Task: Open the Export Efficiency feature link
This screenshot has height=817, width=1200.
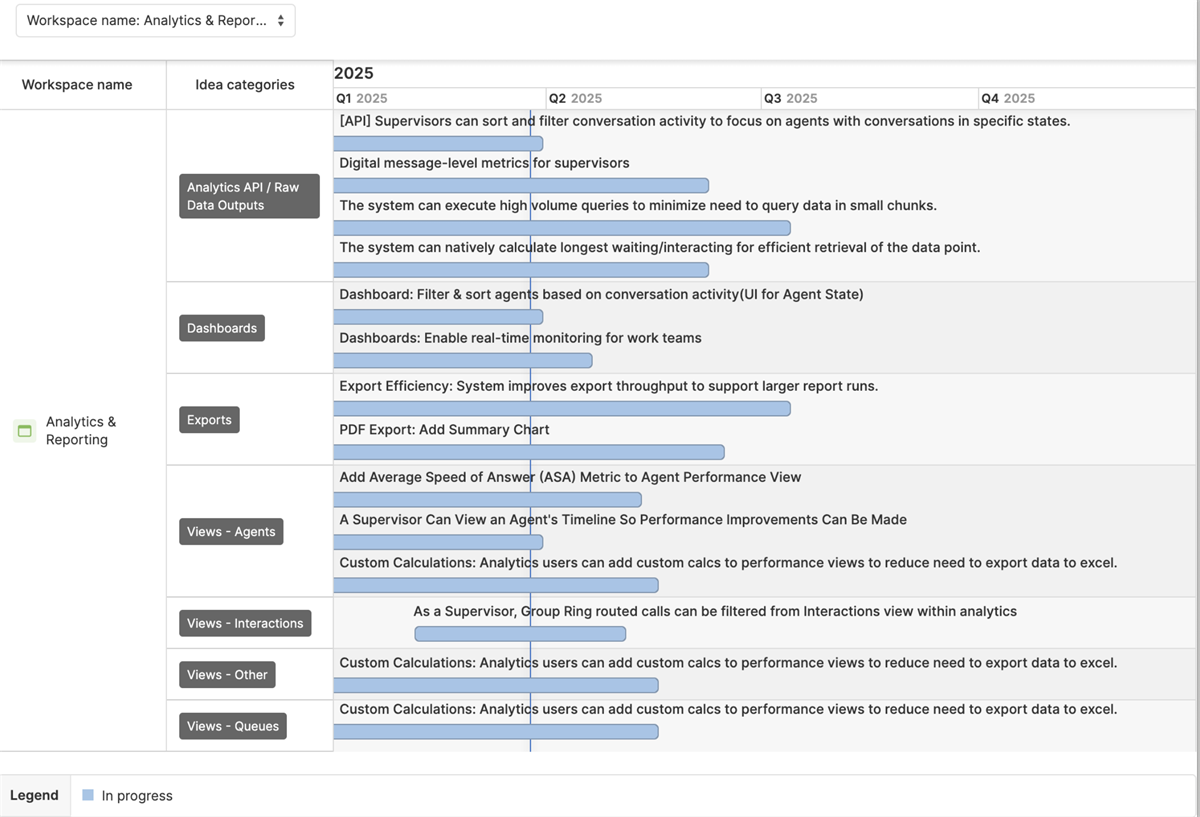Action: pos(608,386)
